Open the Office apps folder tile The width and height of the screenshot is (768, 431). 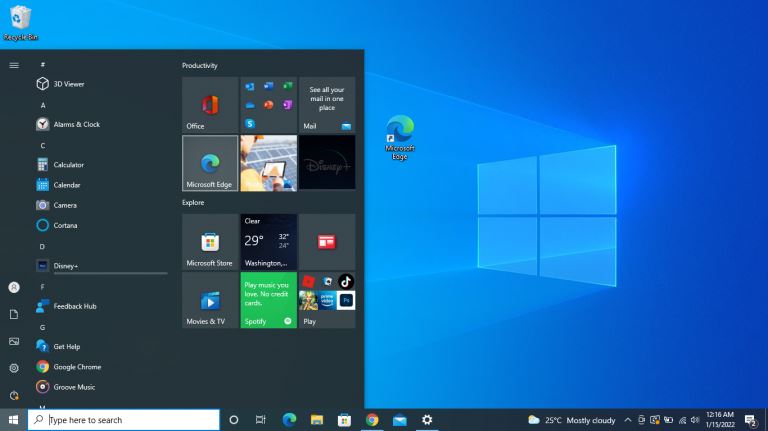click(x=268, y=105)
